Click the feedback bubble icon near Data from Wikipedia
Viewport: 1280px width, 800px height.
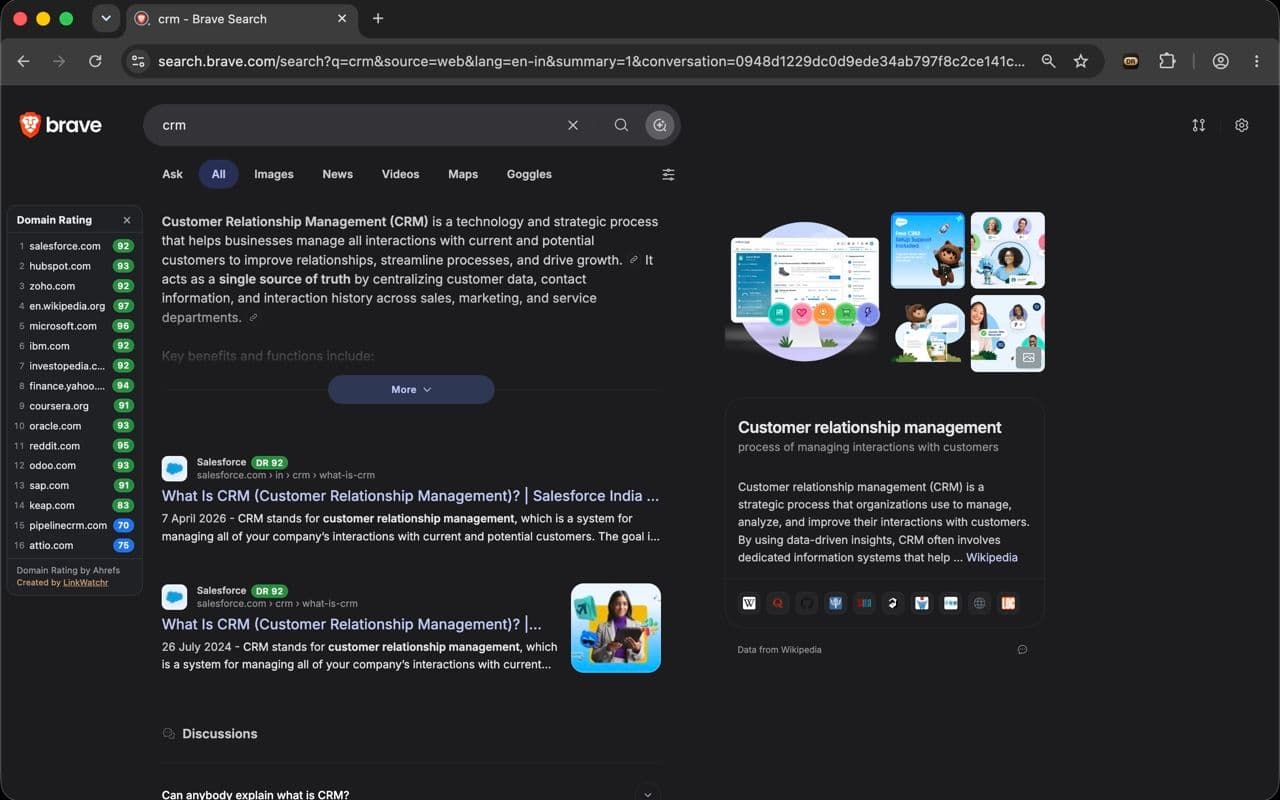(1022, 650)
